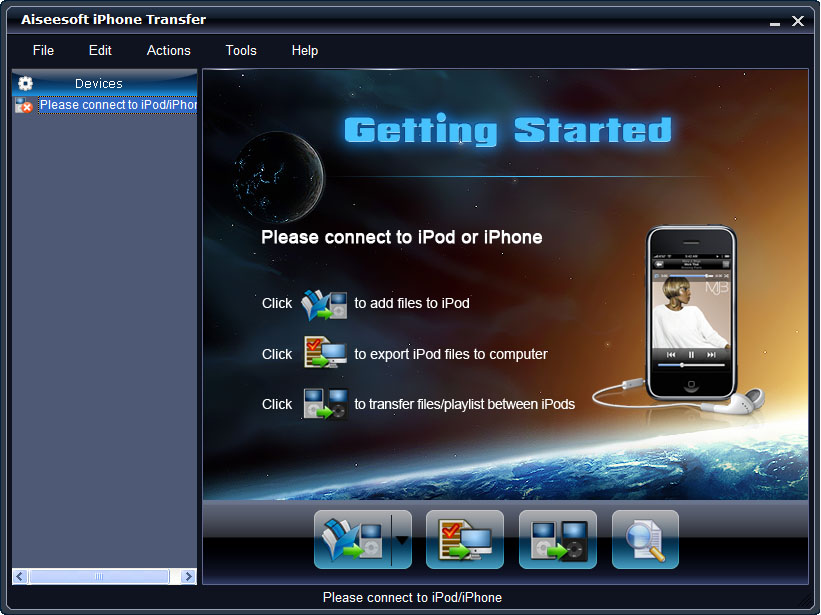Select the export iPod files to computer toolbar icon

(x=464, y=539)
